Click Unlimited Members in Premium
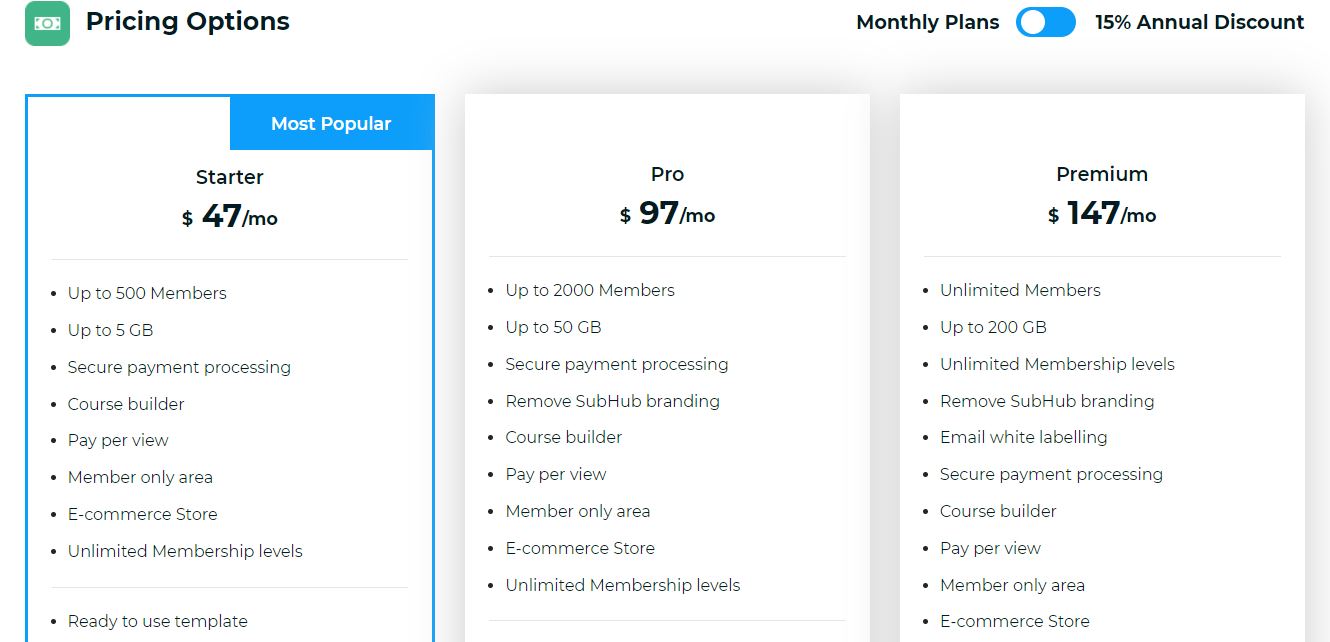The width and height of the screenshot is (1330, 642). coord(1020,290)
